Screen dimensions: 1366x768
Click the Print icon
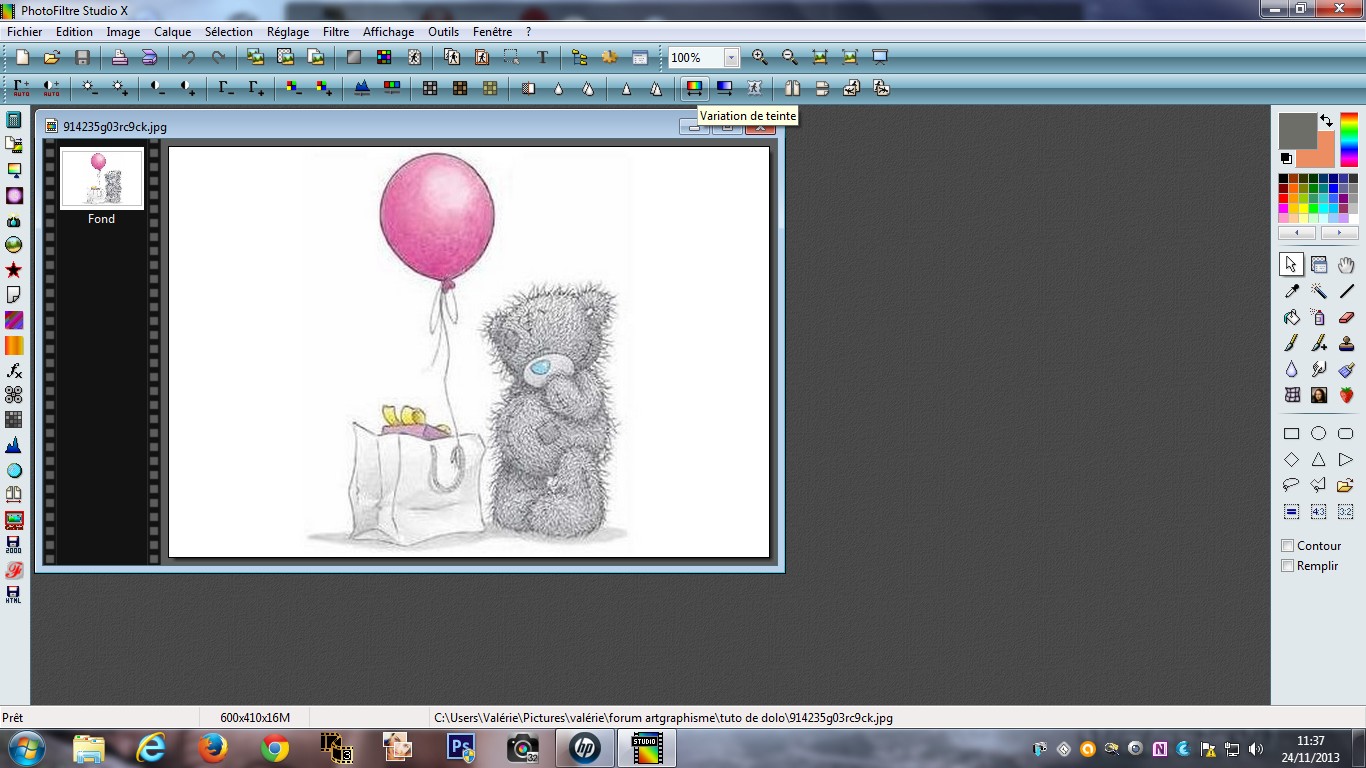[119, 58]
